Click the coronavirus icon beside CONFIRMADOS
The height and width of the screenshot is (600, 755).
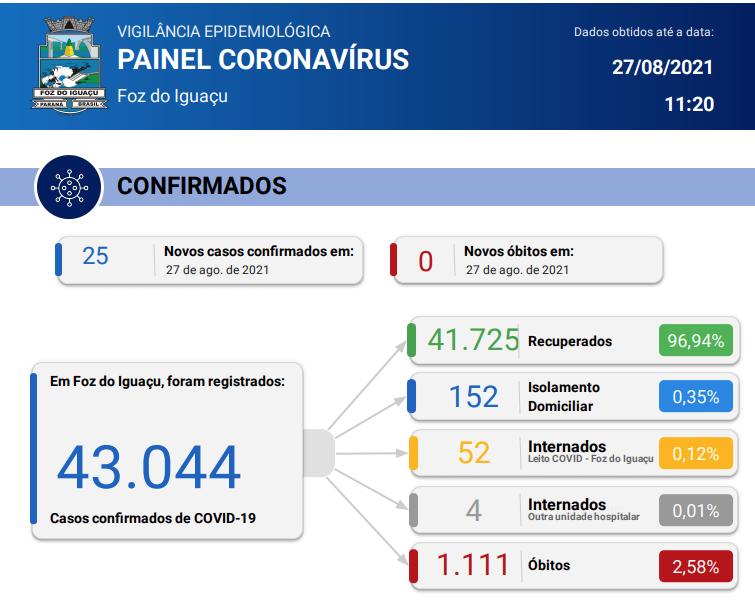click(x=69, y=187)
